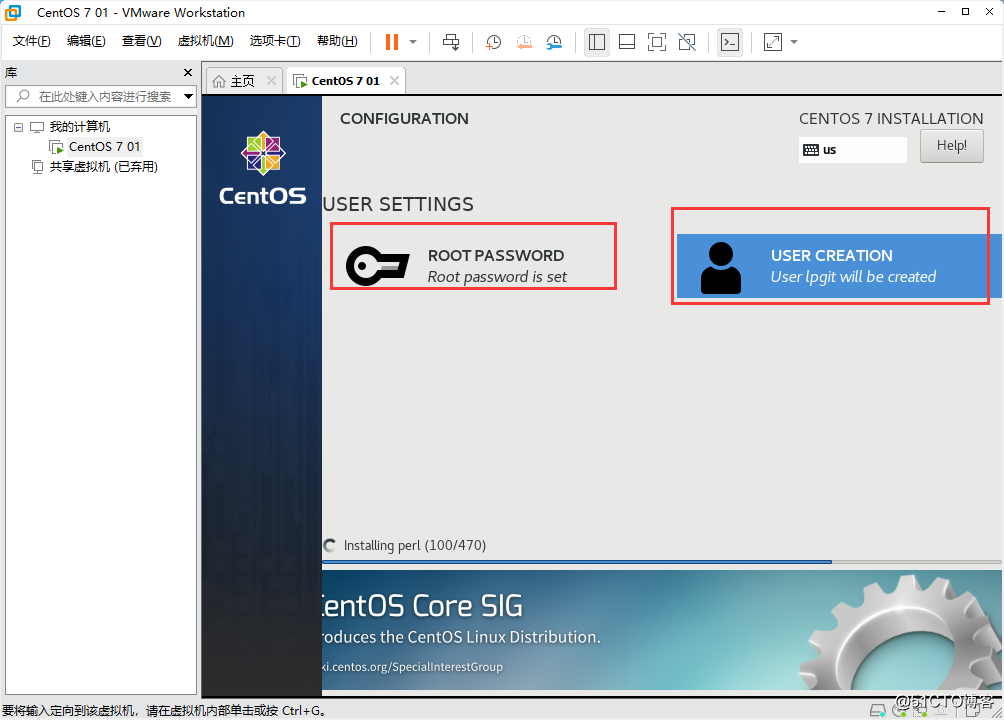Image resolution: width=1004 pixels, height=720 pixels.
Task: Enter full screen mode icon
Action: point(657,42)
